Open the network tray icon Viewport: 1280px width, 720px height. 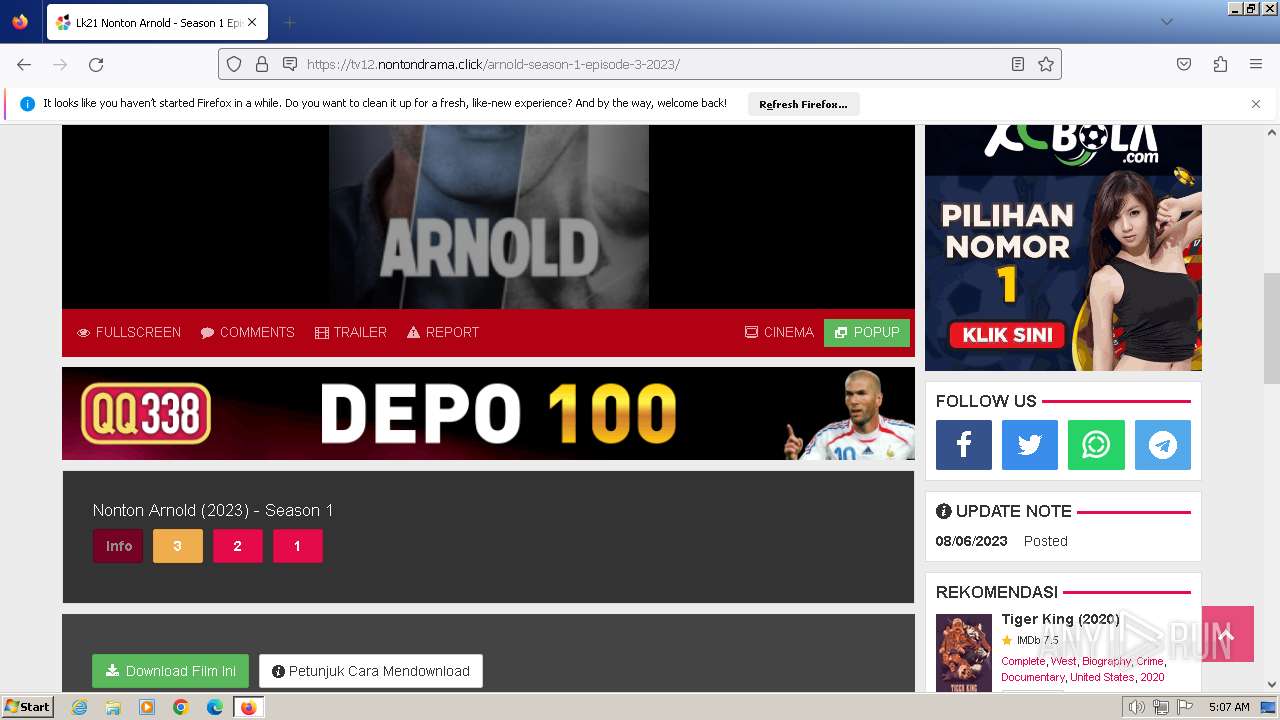coord(1161,707)
